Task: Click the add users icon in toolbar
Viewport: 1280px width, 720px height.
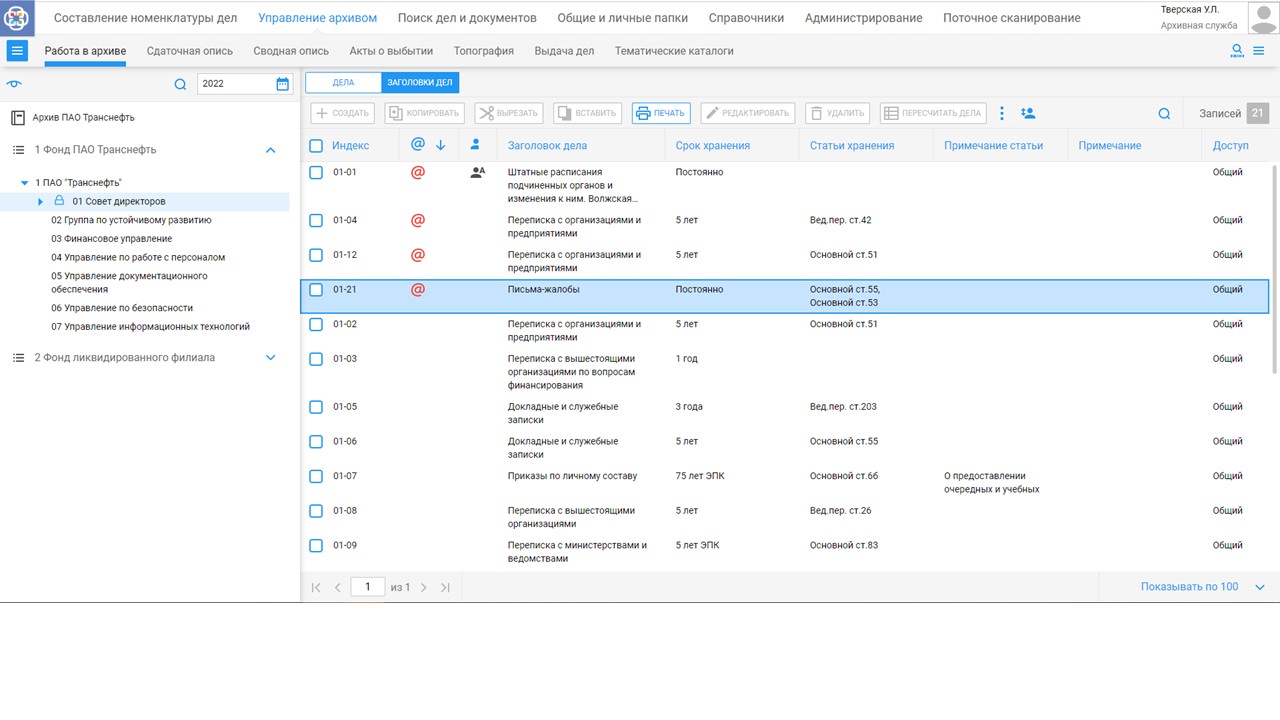Action: click(x=1028, y=114)
